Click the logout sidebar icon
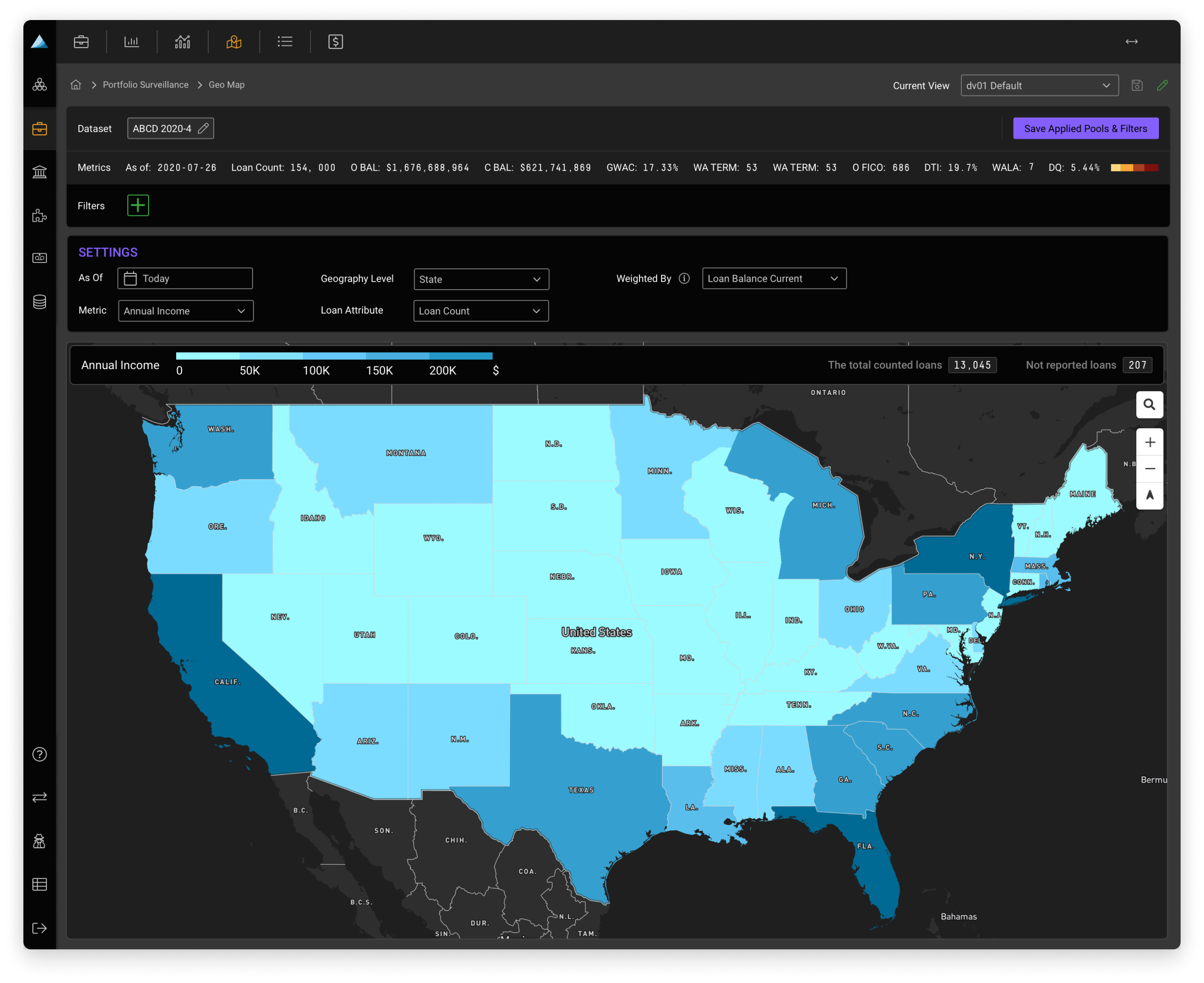The width and height of the screenshot is (1204, 983). click(x=40, y=927)
